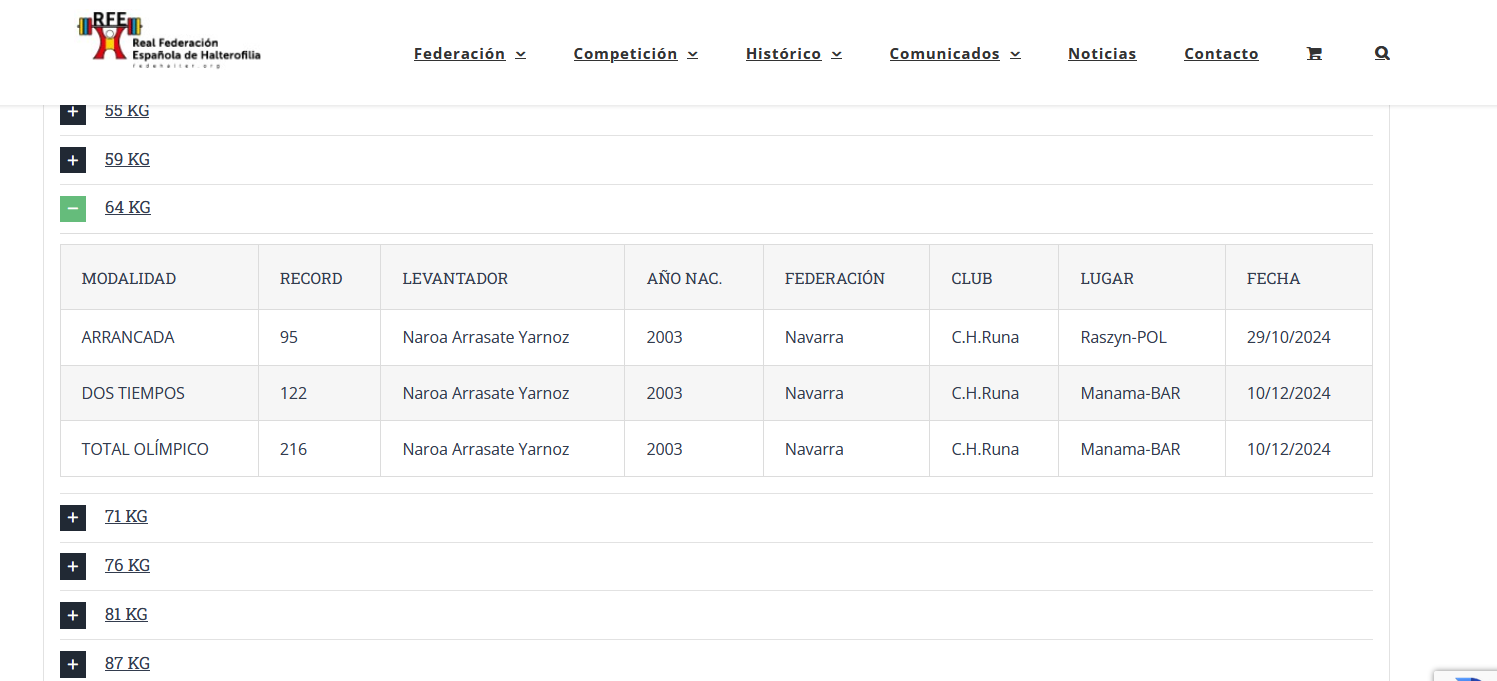Click plus icon beside 76 KG
The height and width of the screenshot is (681, 1497).
73,566
